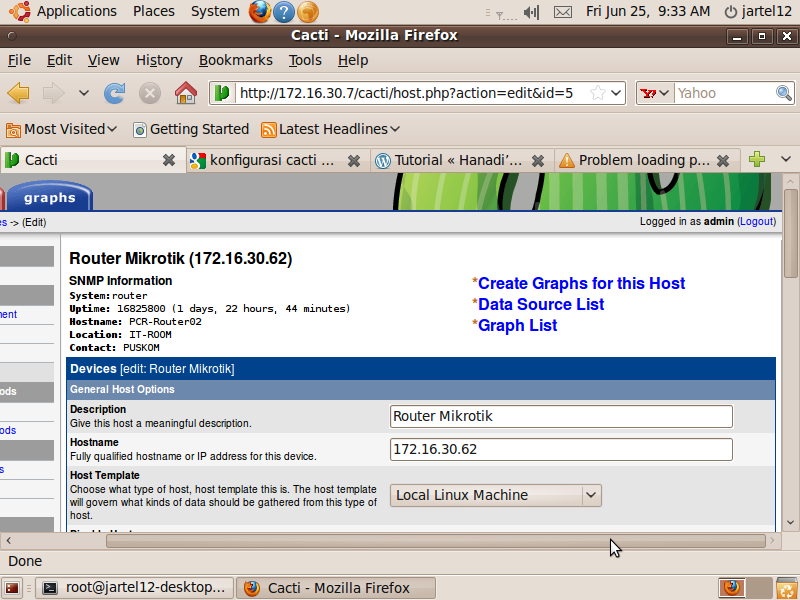The image size is (800, 600).
Task: Open a new tab with the green plus
Action: point(757,159)
